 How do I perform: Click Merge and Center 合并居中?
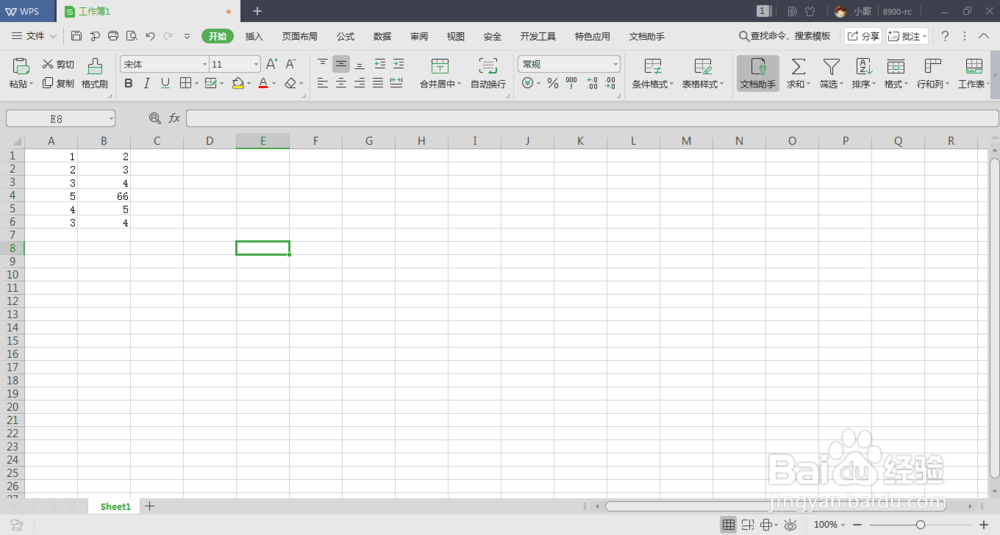click(440, 73)
